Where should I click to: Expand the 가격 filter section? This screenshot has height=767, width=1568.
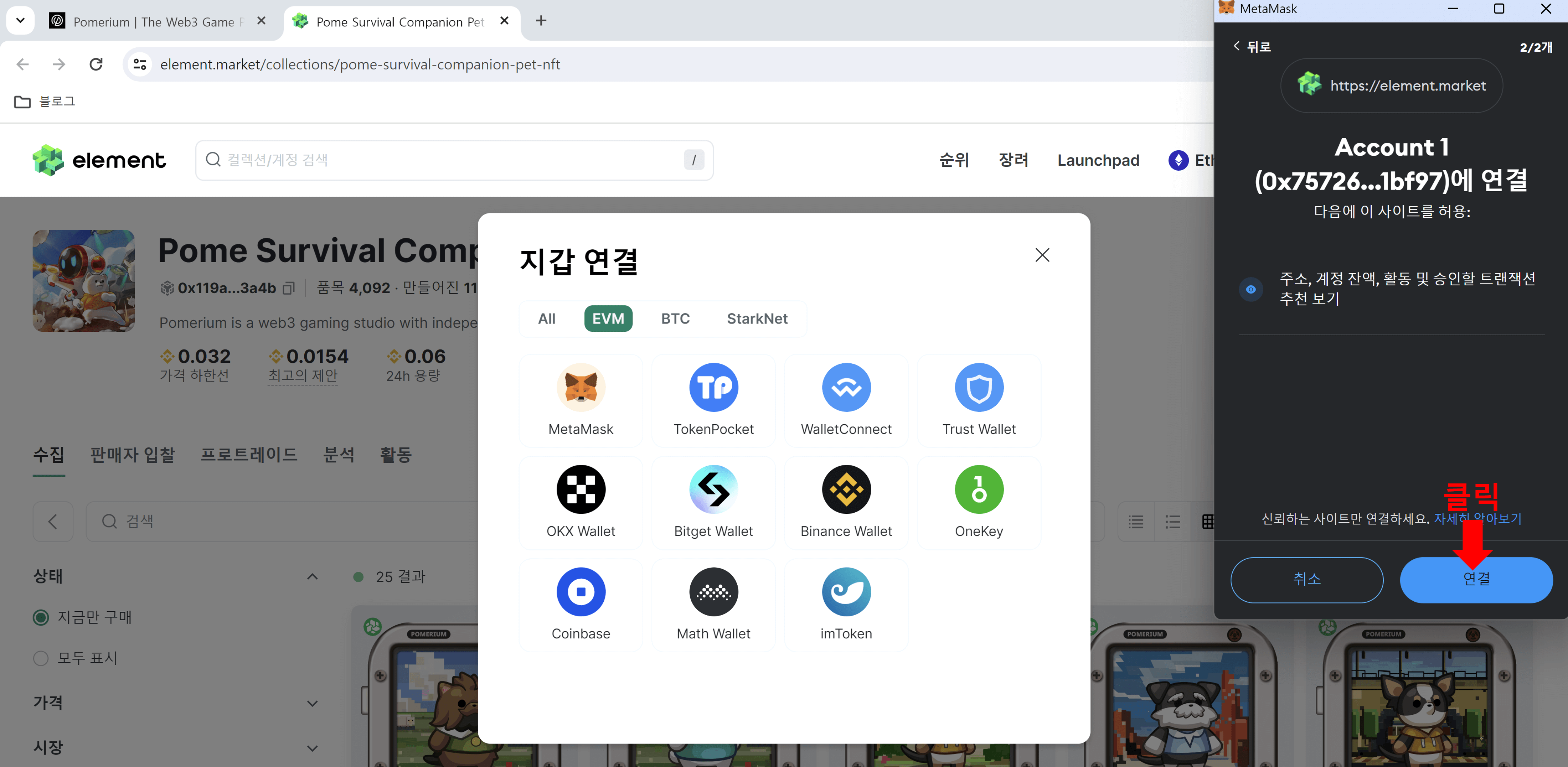[312, 703]
